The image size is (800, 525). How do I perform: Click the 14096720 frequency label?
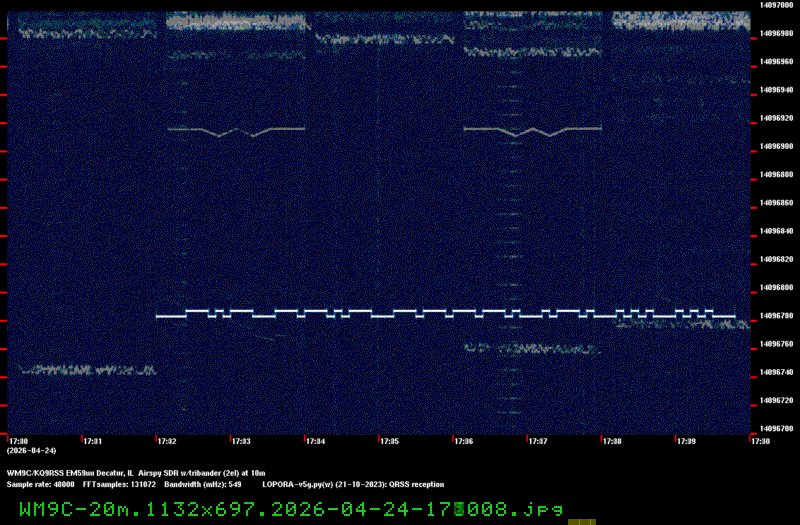(x=776, y=401)
